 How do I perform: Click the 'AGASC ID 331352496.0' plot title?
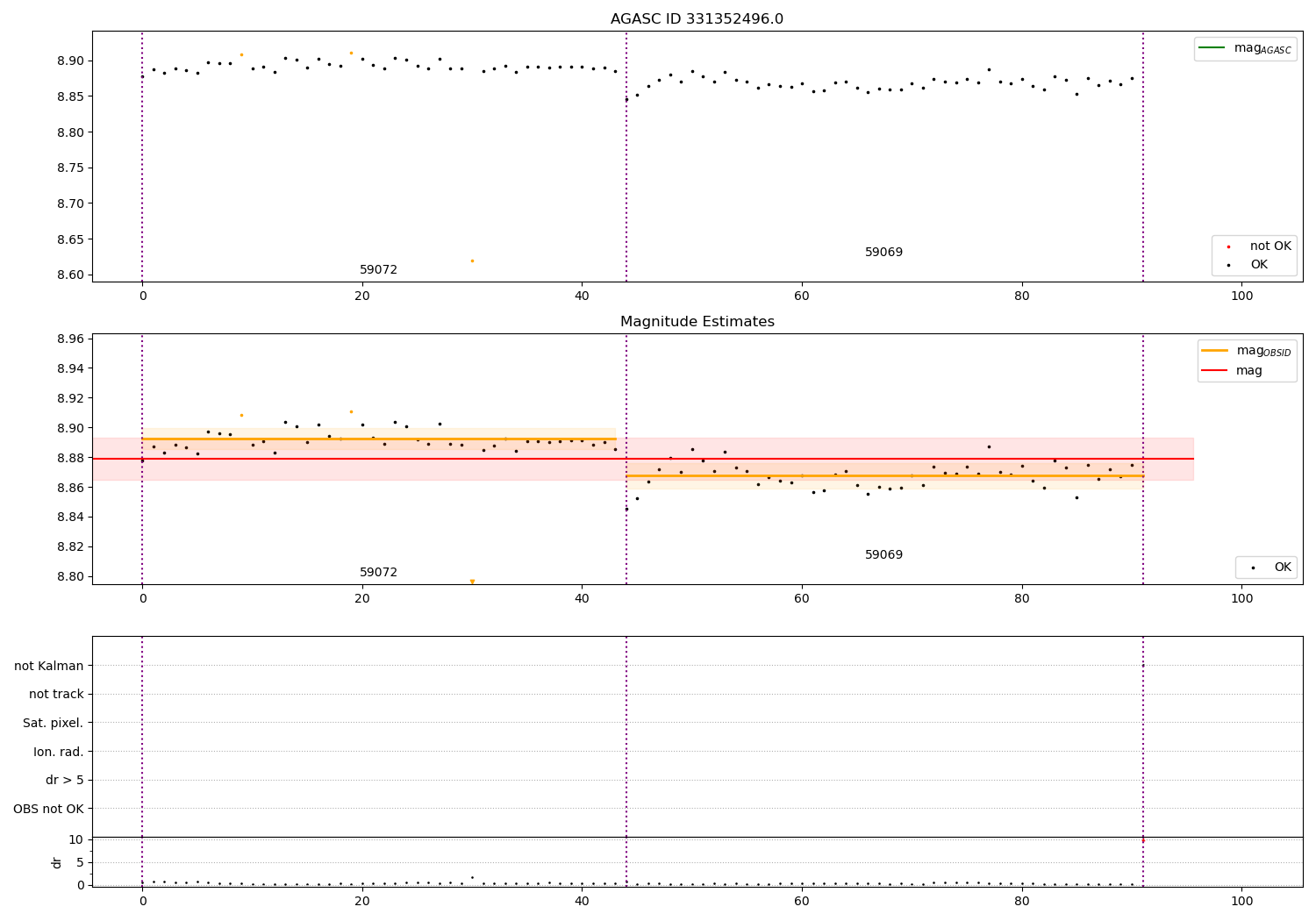click(x=697, y=19)
